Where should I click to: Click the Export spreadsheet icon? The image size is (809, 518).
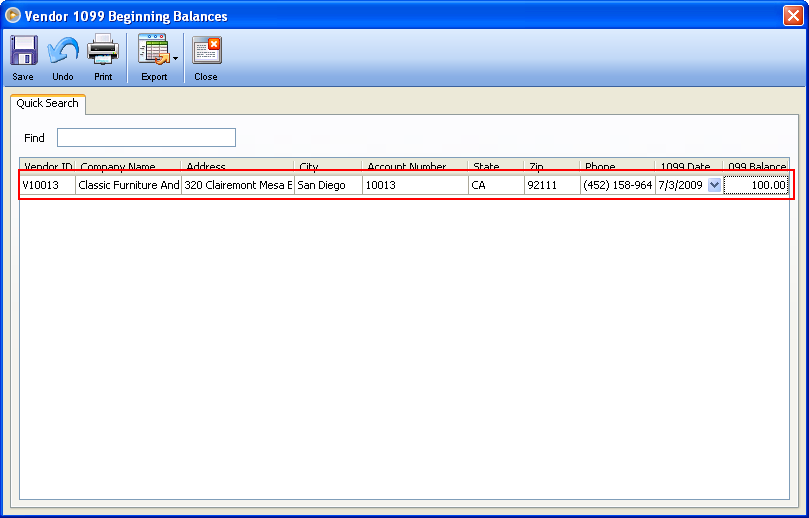[153, 50]
